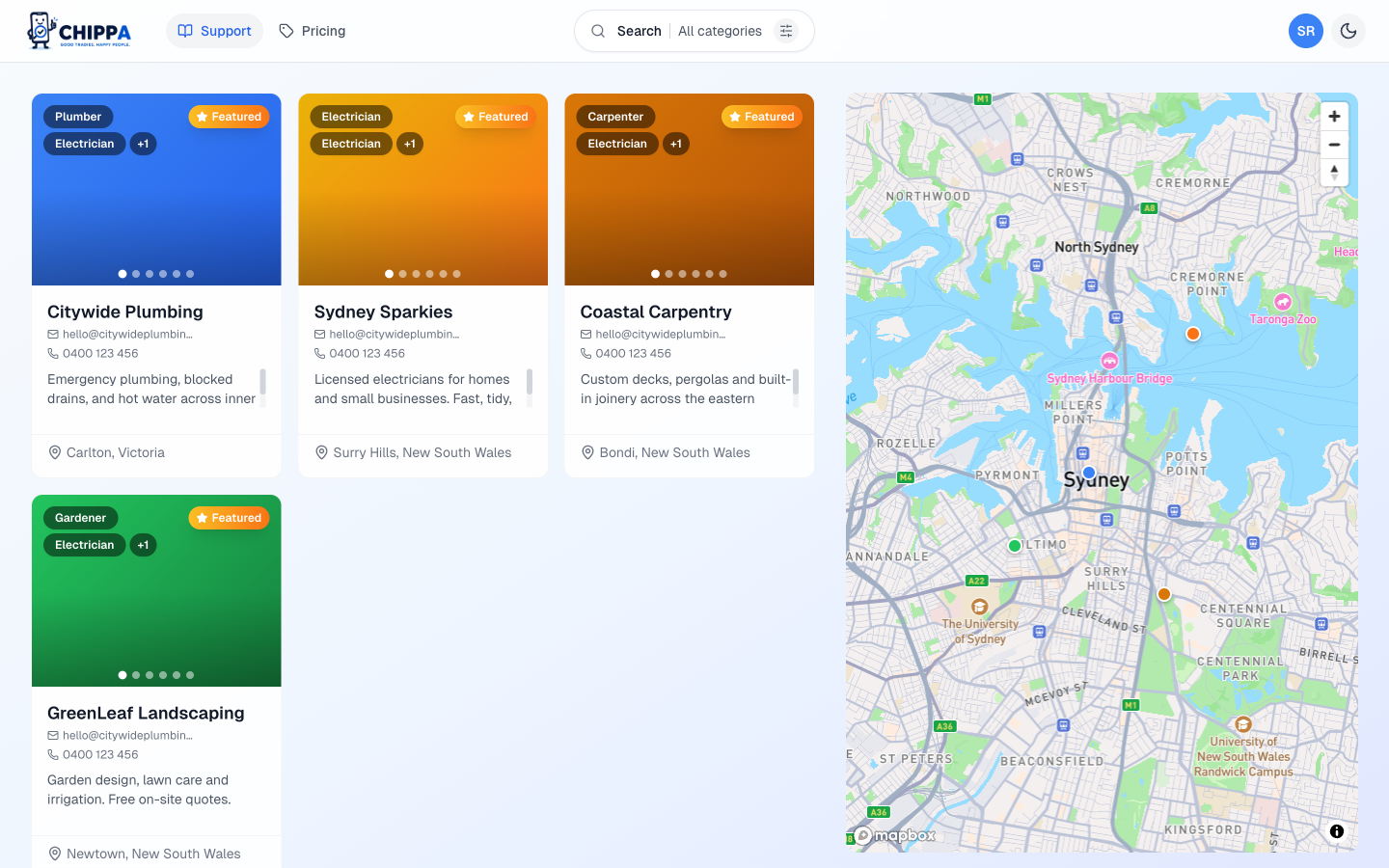Screen dimensions: 1389x868
Task: Click phone icon on GreenLeaf Landscaping card
Action: 53,755
